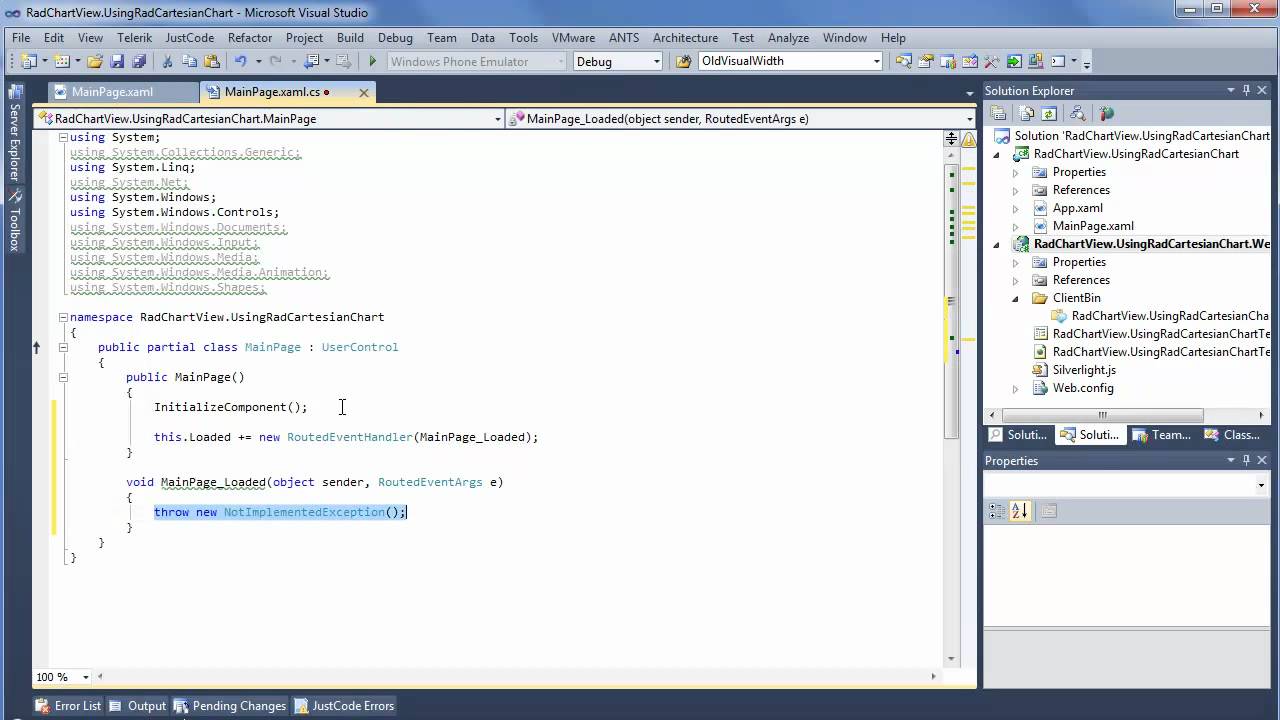Open the ANTS menu
1280x720 pixels.
click(x=624, y=38)
